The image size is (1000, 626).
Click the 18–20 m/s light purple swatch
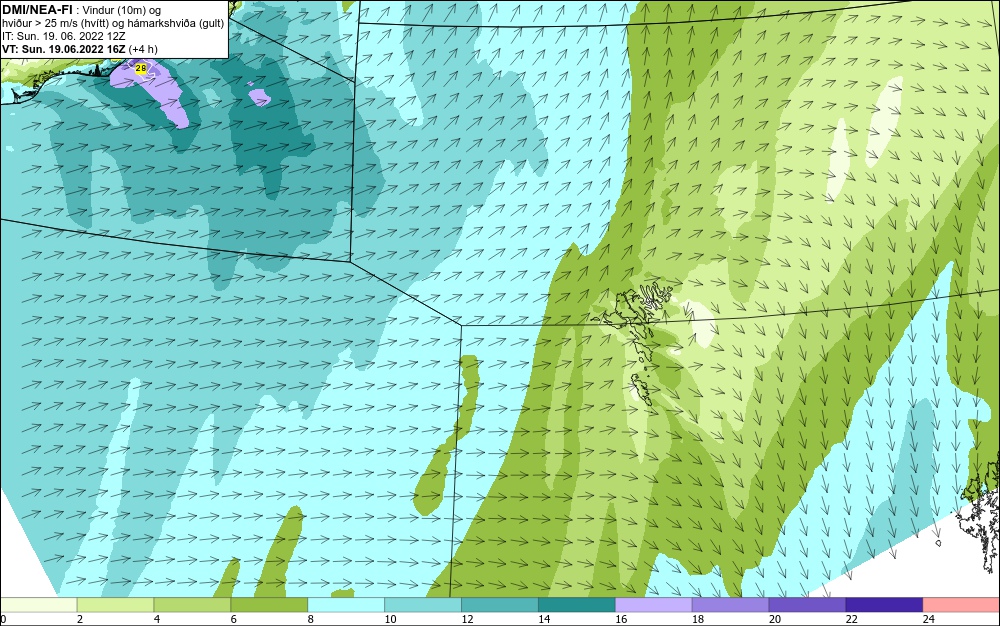click(730, 605)
